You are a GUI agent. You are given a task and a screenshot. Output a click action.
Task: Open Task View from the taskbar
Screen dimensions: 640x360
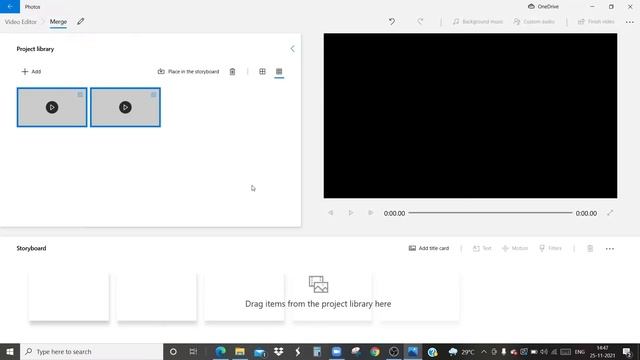click(x=193, y=351)
